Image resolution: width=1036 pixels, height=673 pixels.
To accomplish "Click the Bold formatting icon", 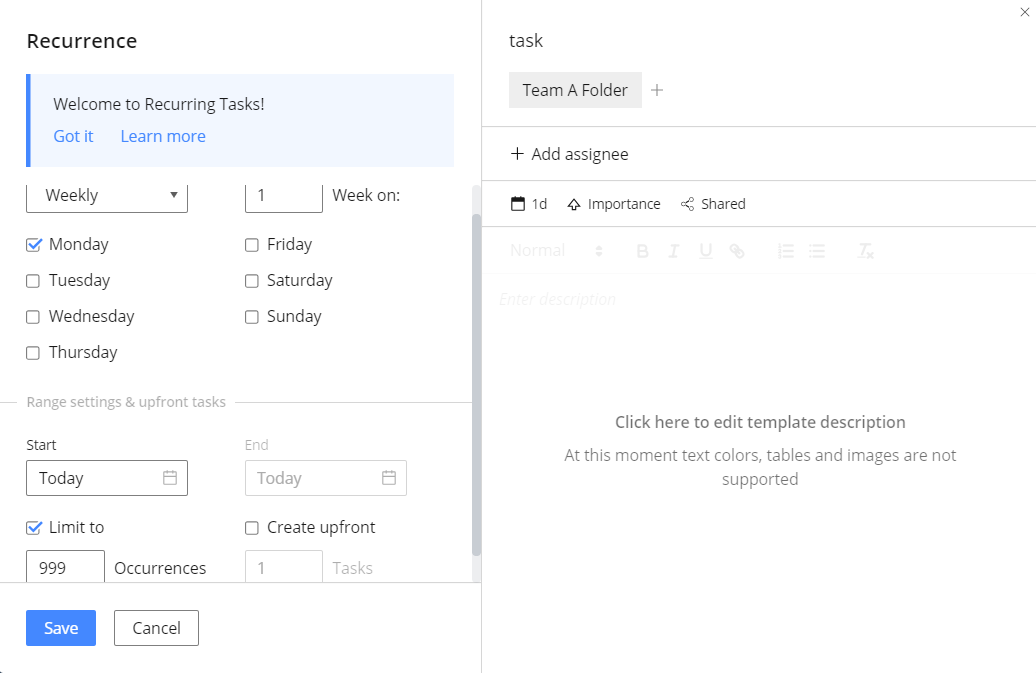I will tap(643, 251).
